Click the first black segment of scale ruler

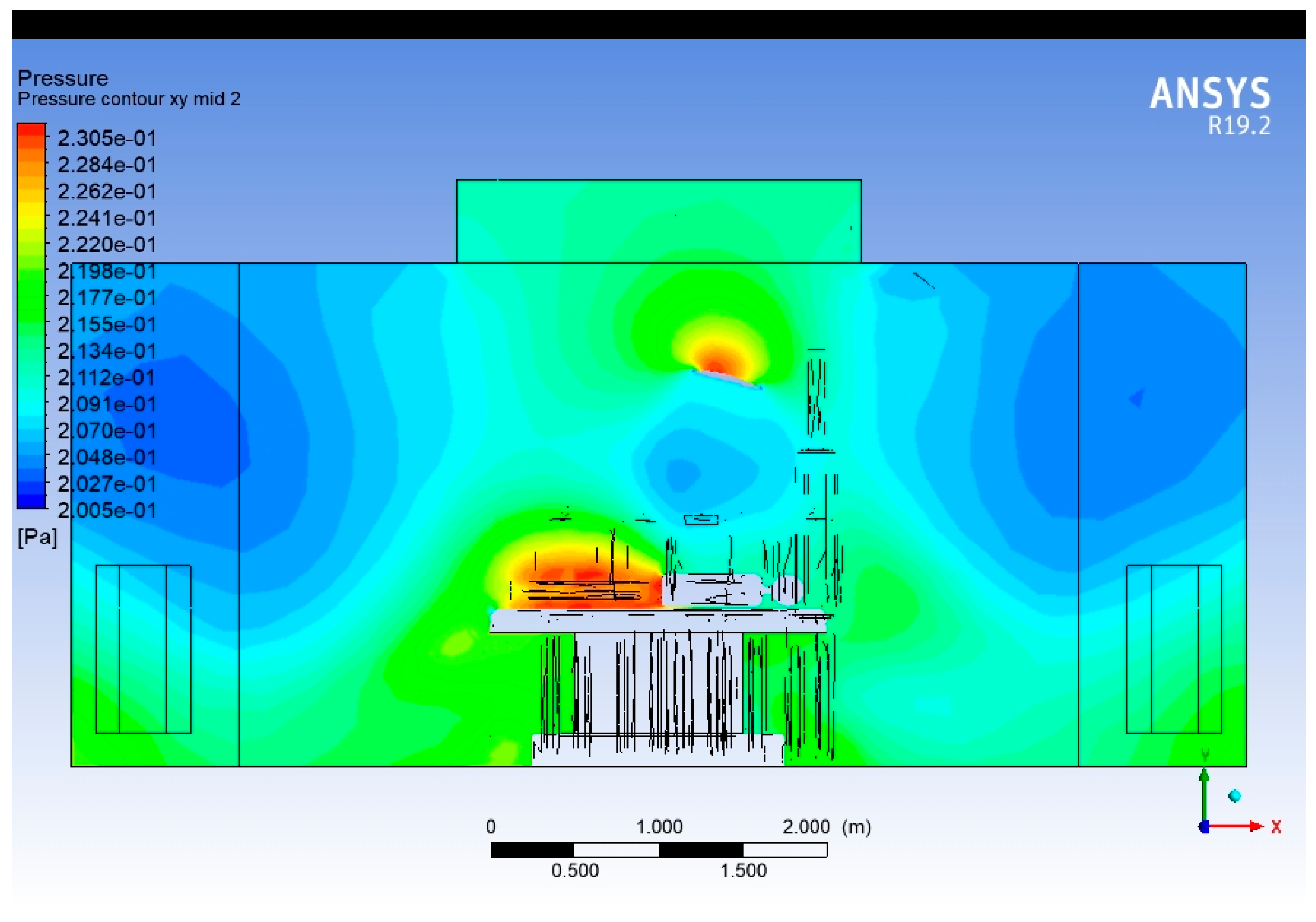tap(532, 850)
